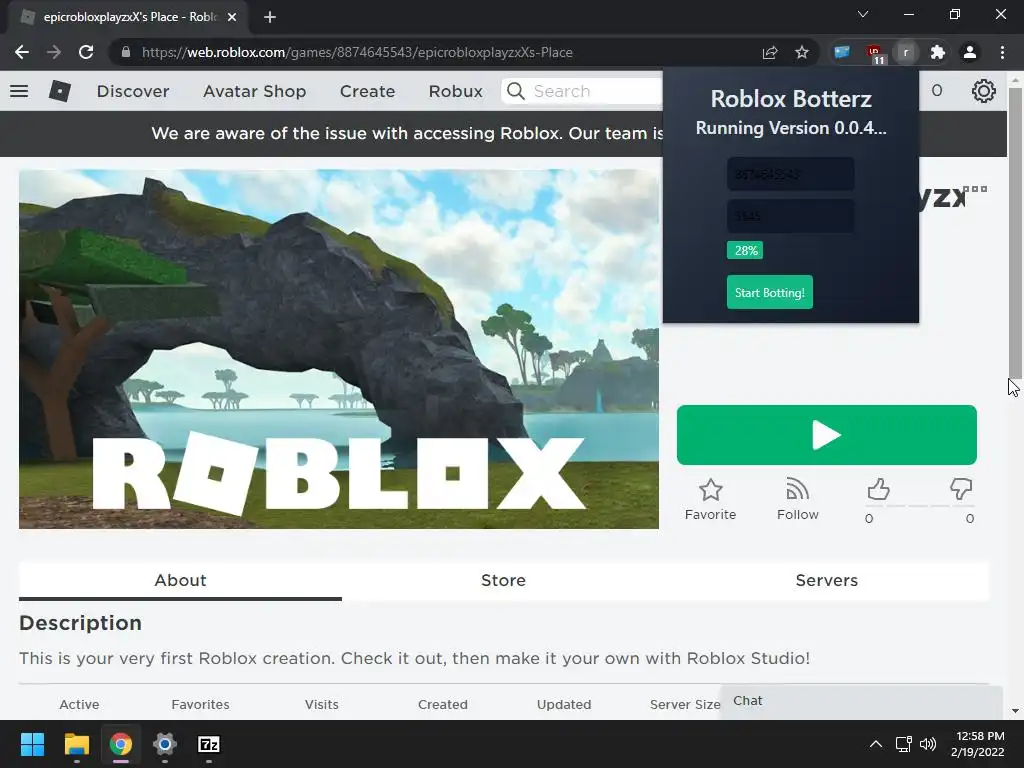This screenshot has height=768, width=1024.
Task: Share this page from address bar
Action: click(770, 52)
